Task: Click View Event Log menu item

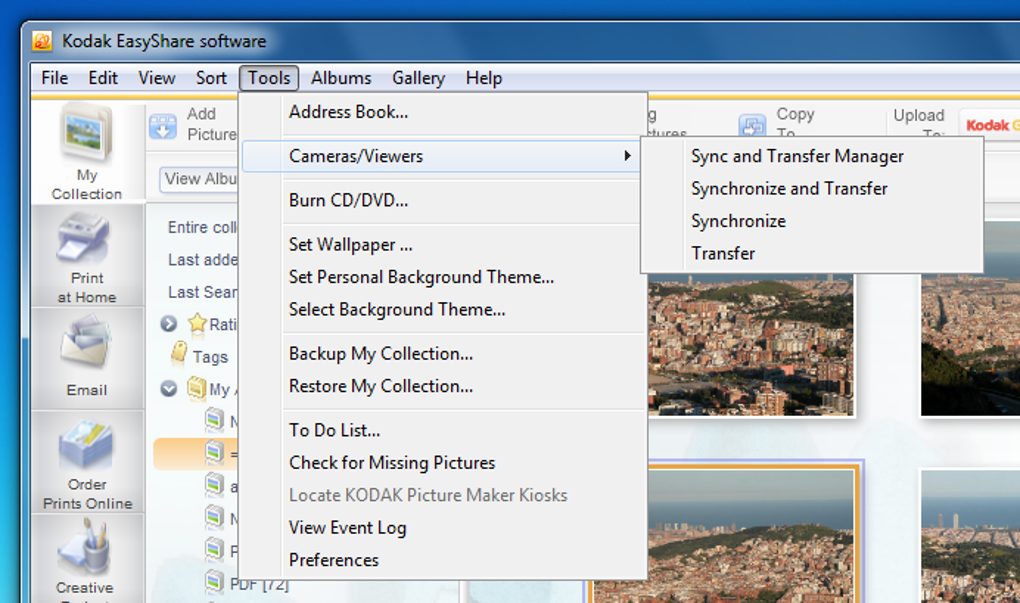Action: coord(348,528)
